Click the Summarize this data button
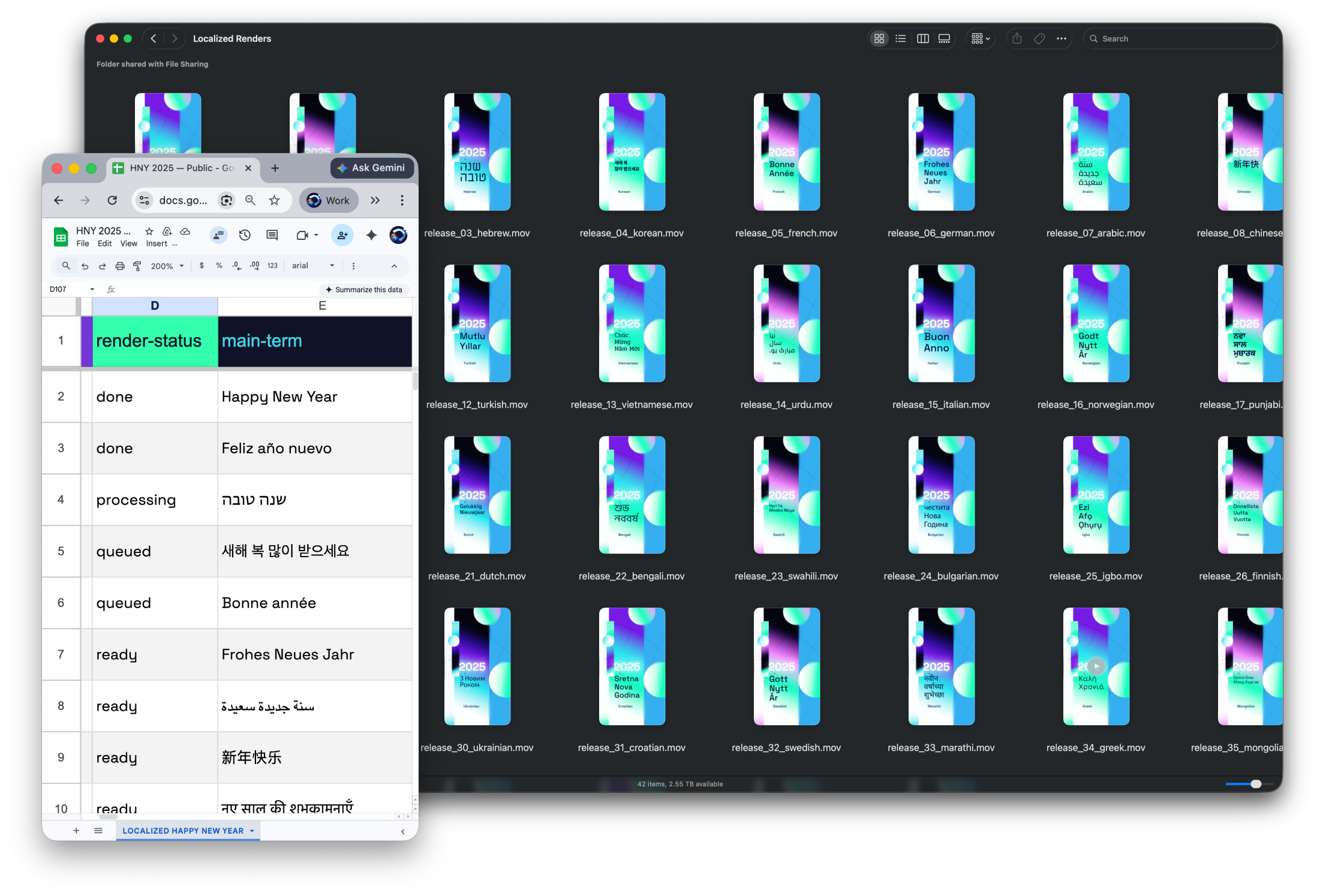The image size is (1317, 896). click(364, 289)
